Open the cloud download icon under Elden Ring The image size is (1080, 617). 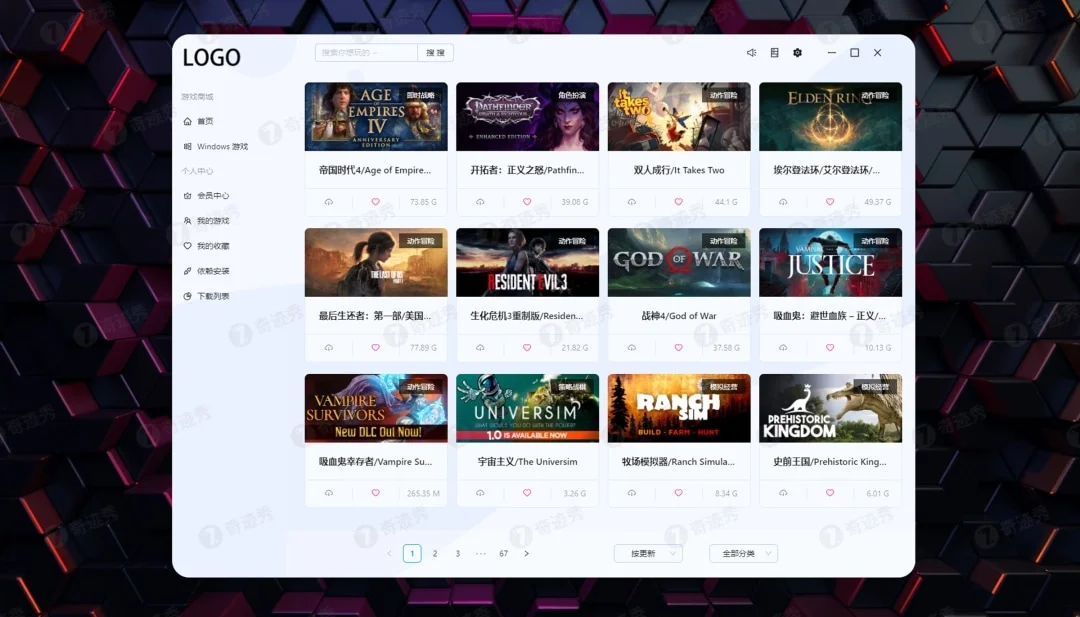point(782,201)
